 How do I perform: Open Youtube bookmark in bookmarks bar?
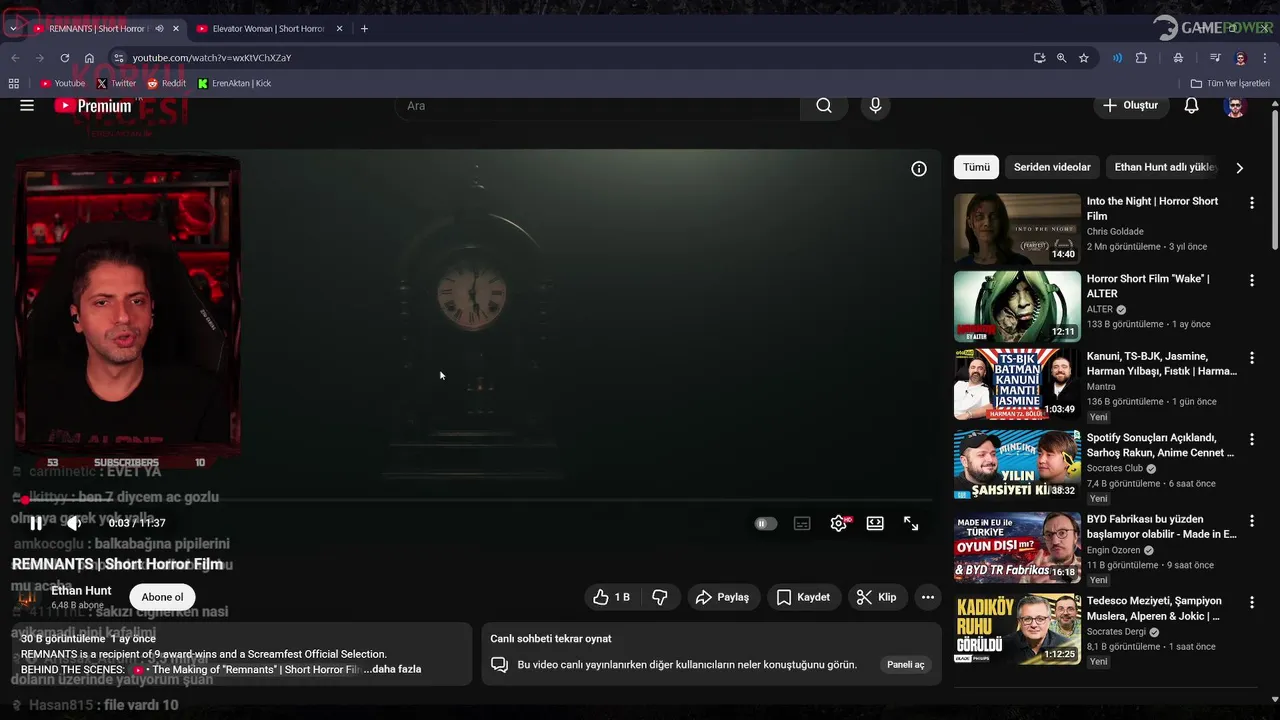point(63,83)
